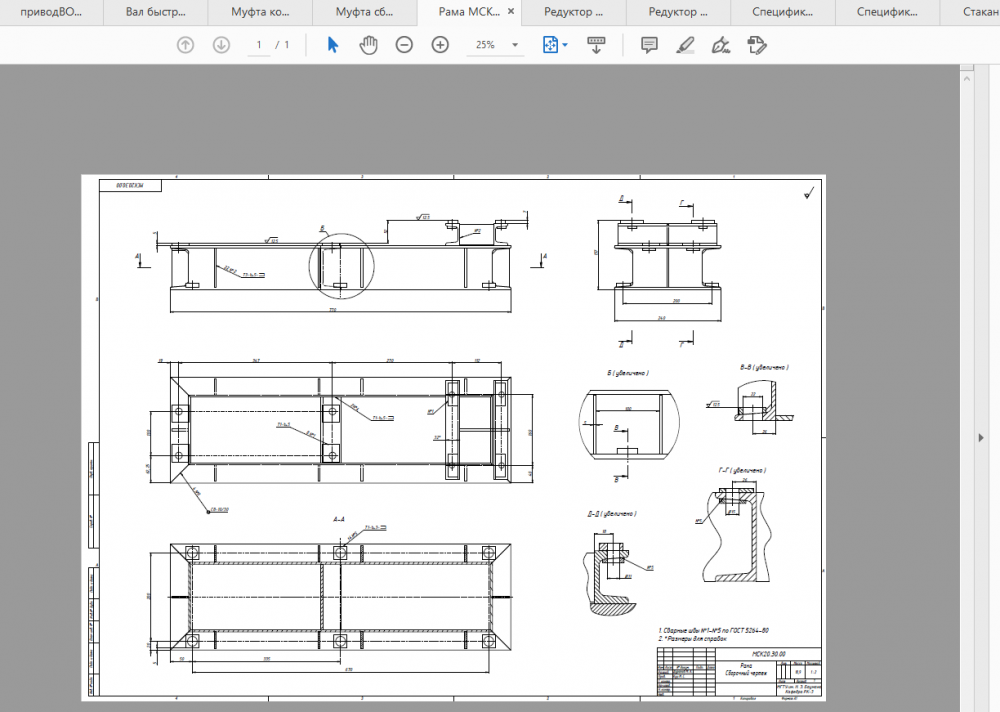Screen dimensions: 1000x712
Task: Switch to the приводВО tab
Action: [x=51, y=12]
